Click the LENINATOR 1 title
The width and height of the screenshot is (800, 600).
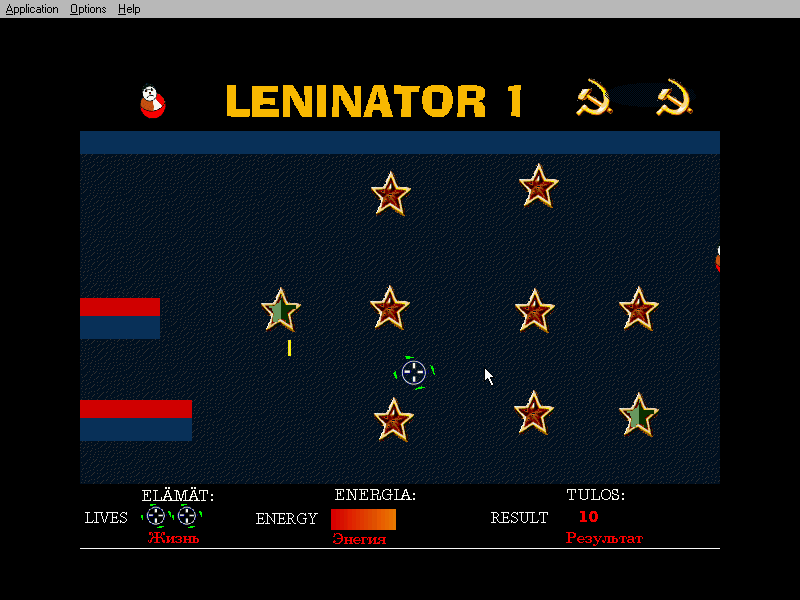[x=374, y=101]
